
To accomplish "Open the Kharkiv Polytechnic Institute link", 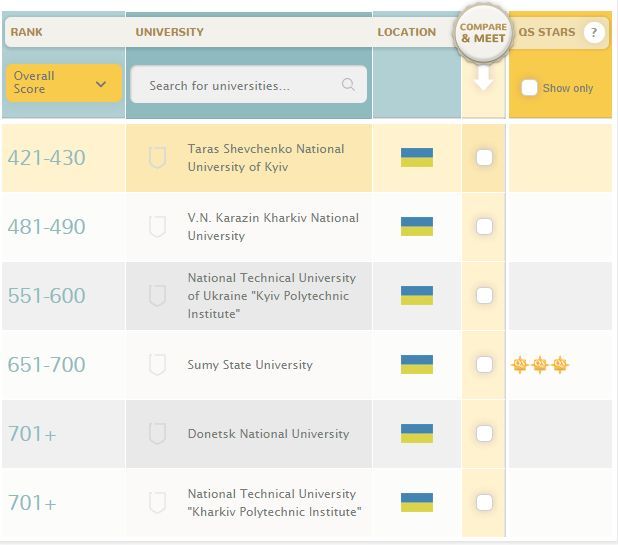I will 274,502.
